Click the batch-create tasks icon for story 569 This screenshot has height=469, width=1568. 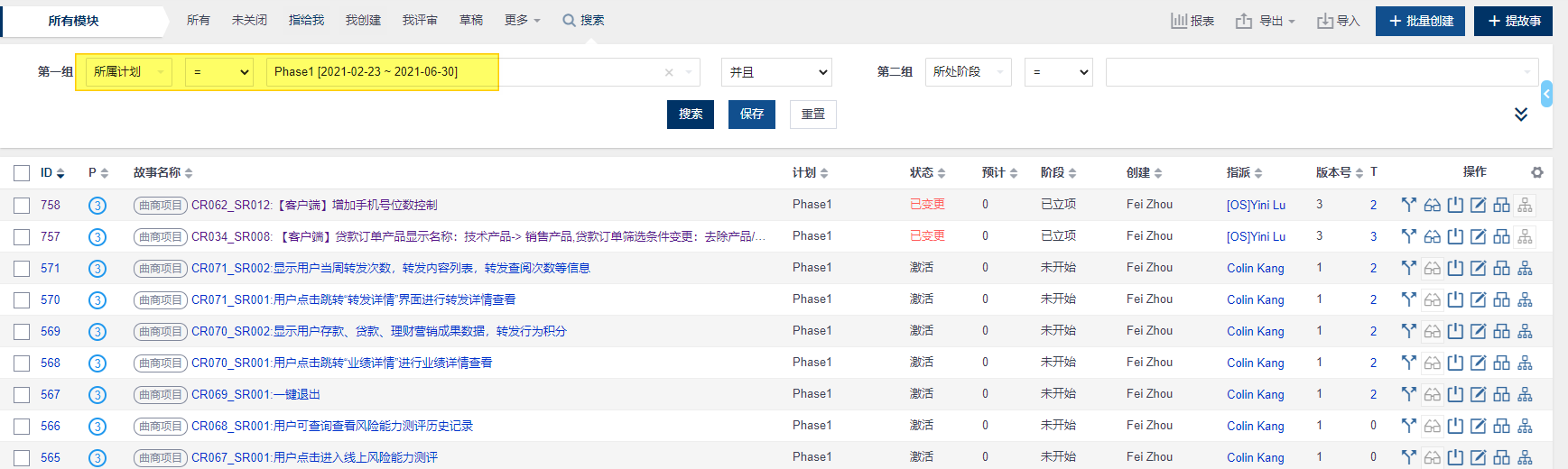click(x=1501, y=331)
